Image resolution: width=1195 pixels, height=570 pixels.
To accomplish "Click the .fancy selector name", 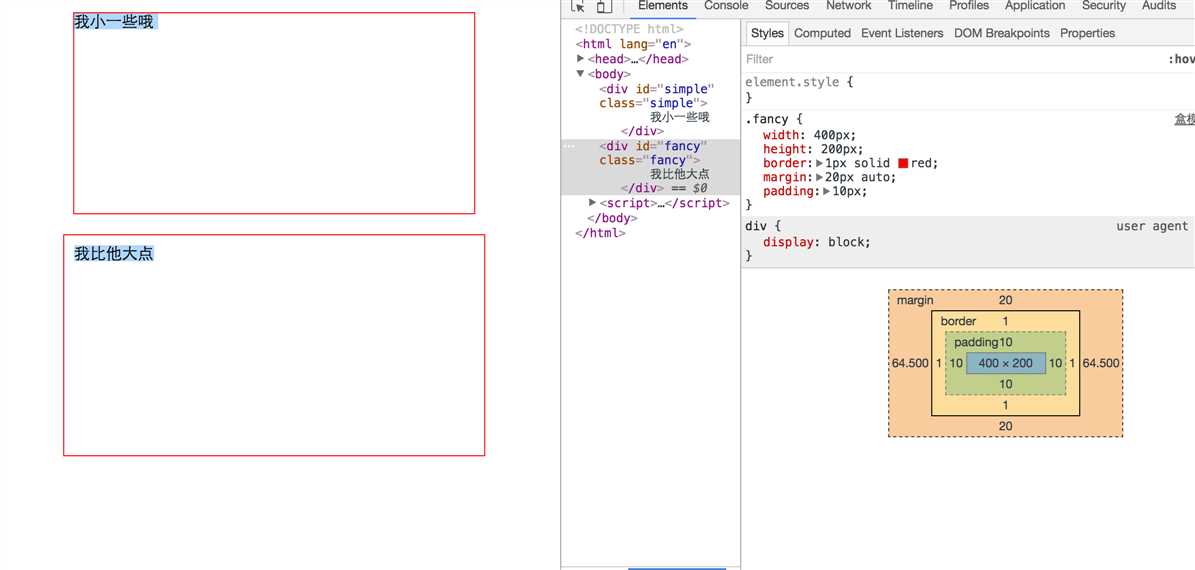I will tap(767, 119).
